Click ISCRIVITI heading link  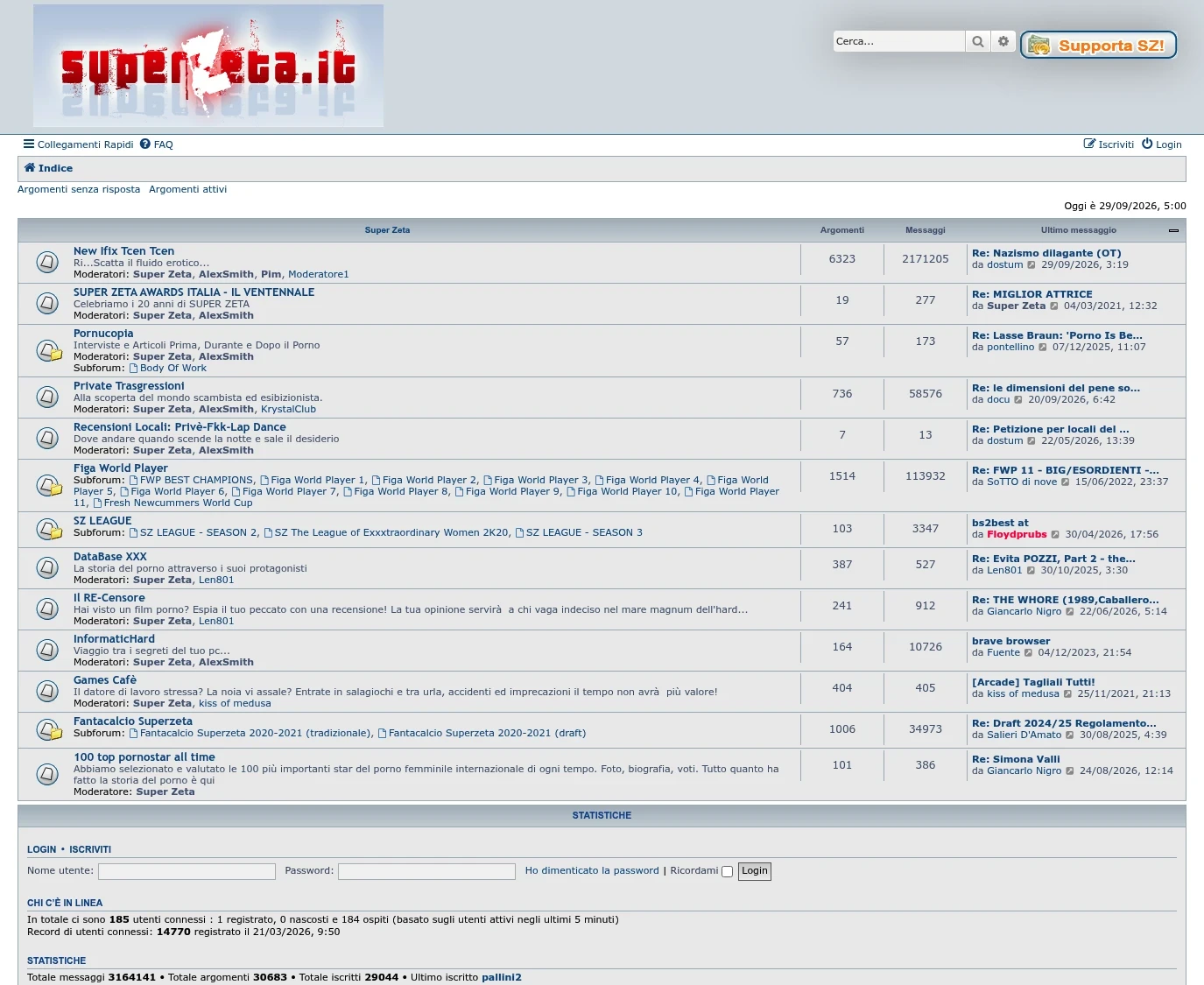pos(90,849)
